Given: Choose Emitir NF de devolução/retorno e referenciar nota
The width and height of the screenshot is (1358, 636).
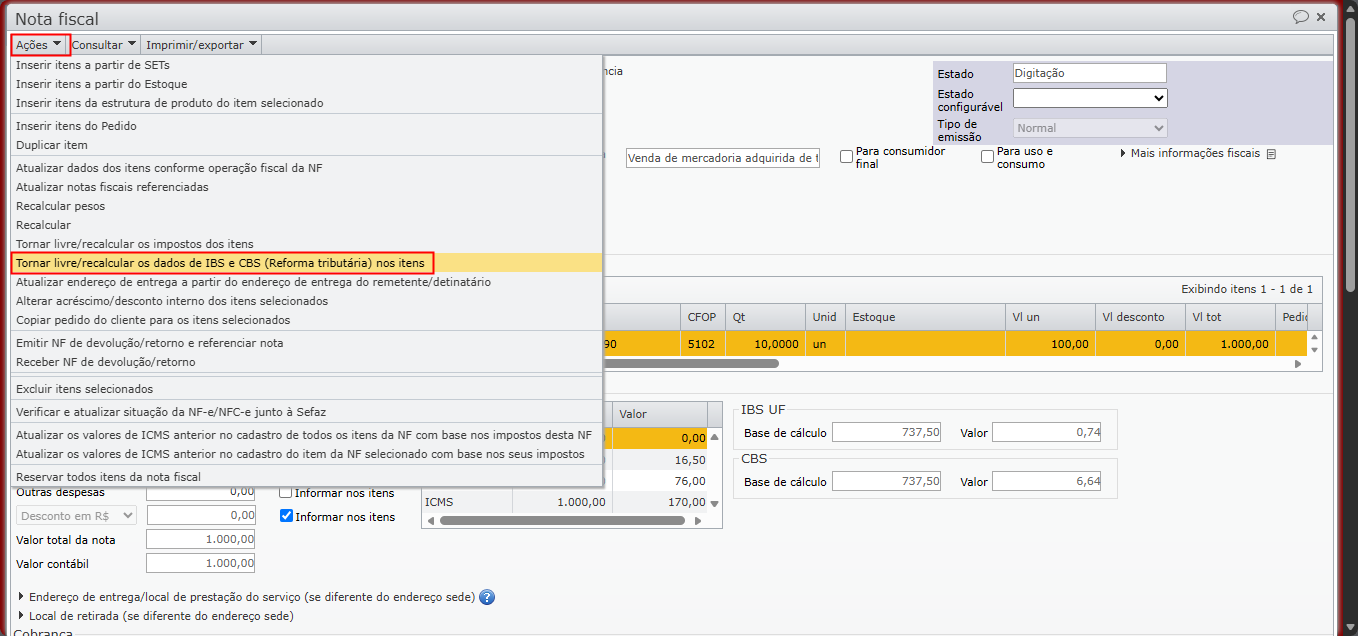Looking at the screenshot, I should click(306, 343).
